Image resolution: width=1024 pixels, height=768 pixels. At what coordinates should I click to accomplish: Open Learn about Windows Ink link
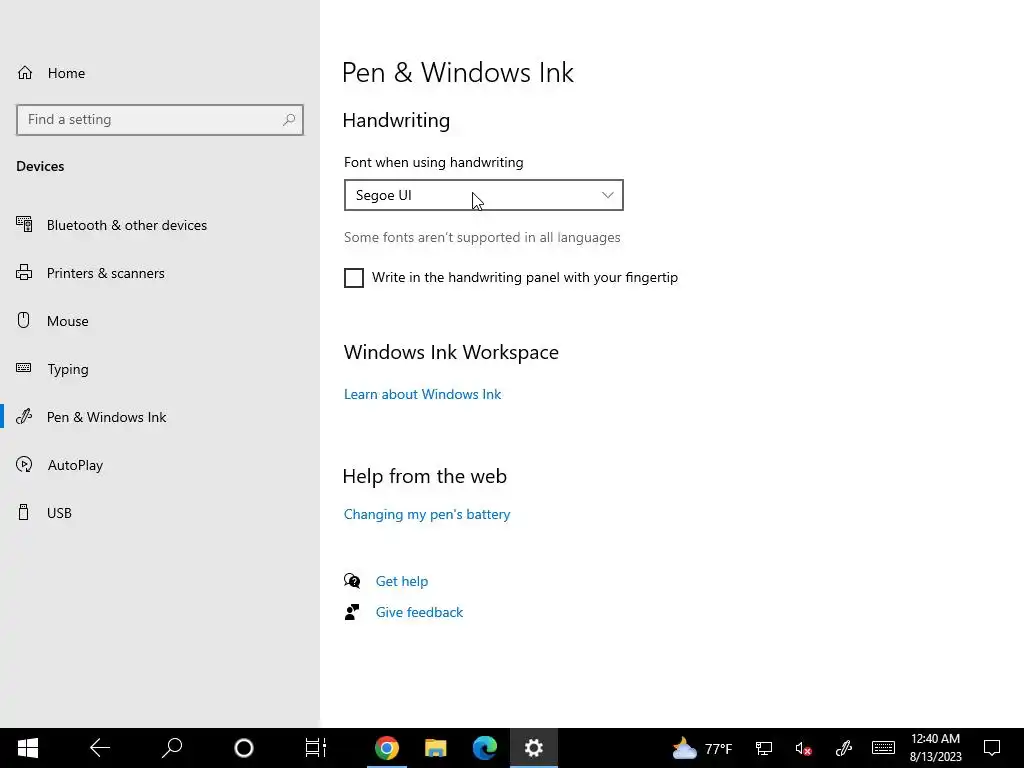coord(422,394)
